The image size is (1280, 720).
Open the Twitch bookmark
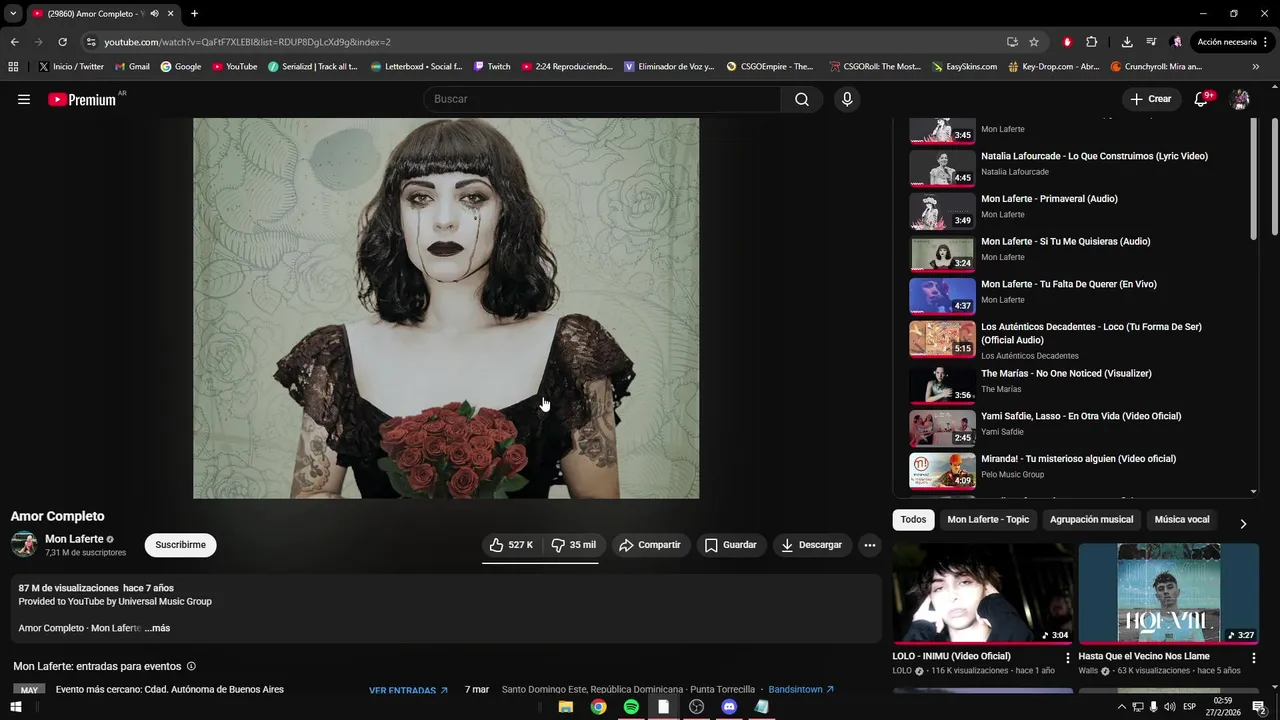click(x=491, y=66)
